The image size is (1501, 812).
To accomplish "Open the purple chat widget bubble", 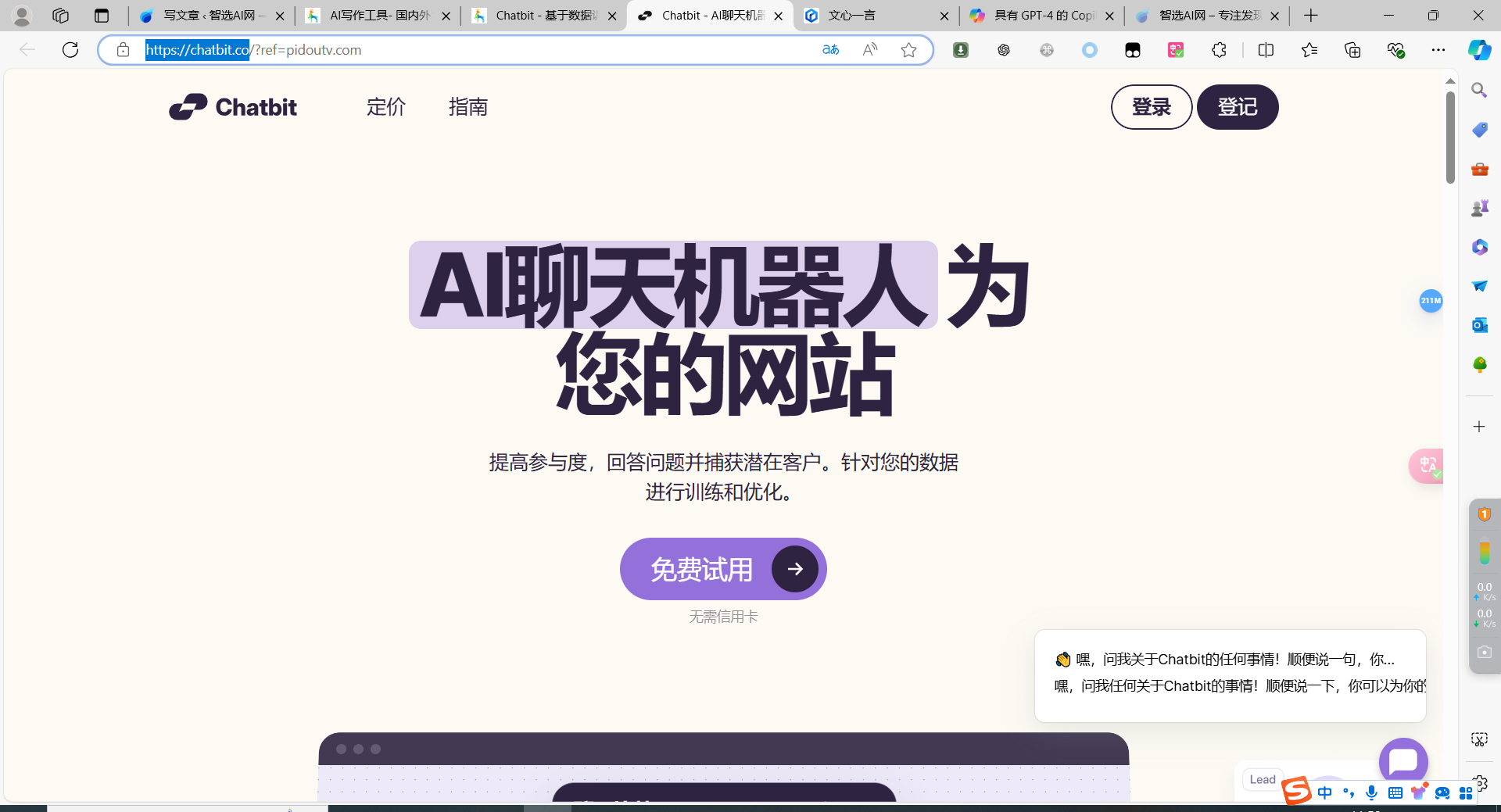I will (x=1403, y=760).
